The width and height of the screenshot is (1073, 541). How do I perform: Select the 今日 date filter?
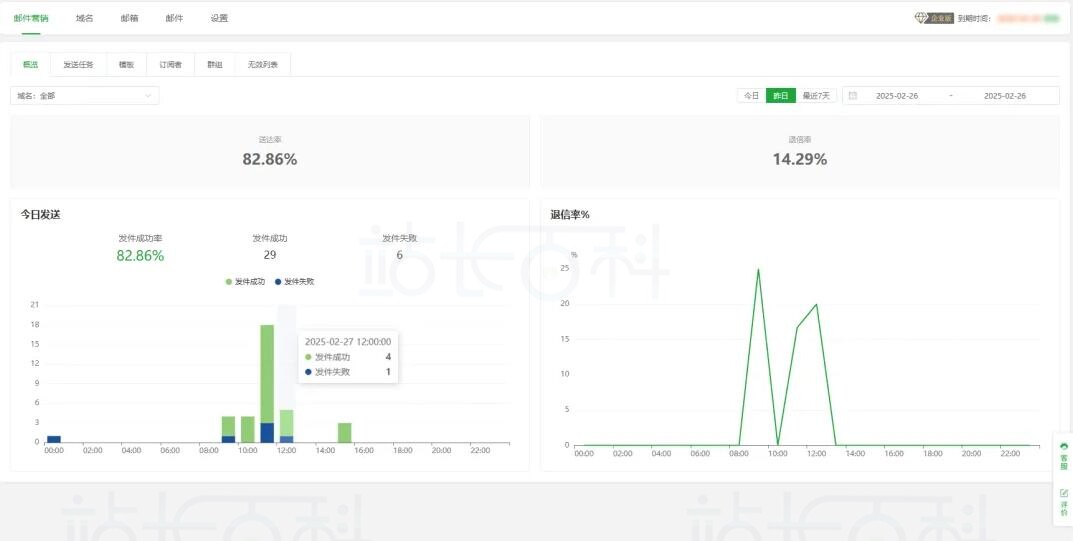pyautogui.click(x=751, y=96)
